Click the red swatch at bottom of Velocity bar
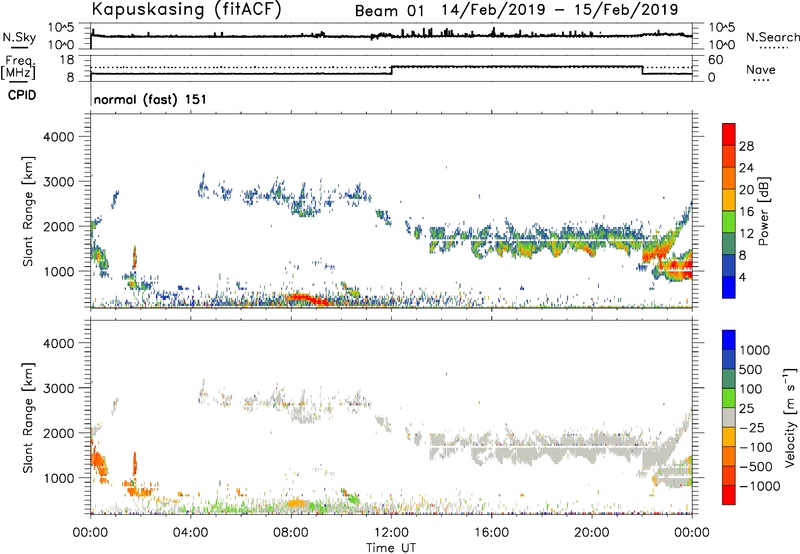This screenshot has width=800, height=554. [x=729, y=495]
